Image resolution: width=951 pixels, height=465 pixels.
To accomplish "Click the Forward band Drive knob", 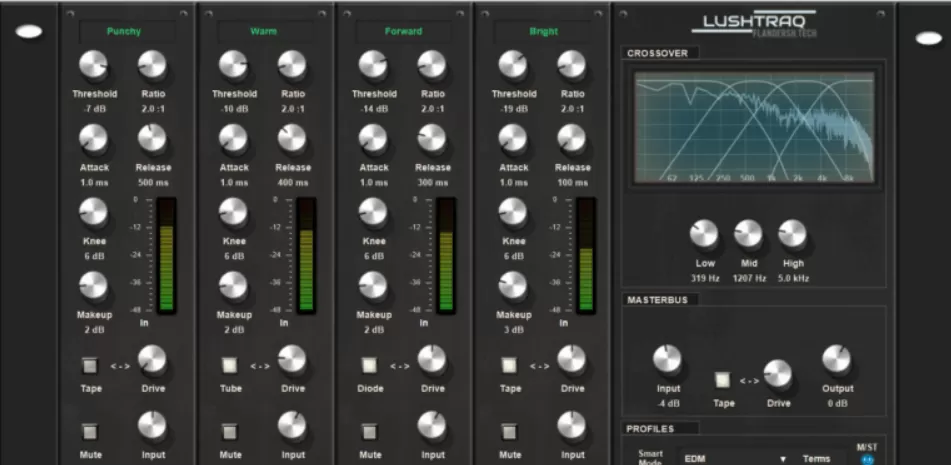I will (432, 360).
